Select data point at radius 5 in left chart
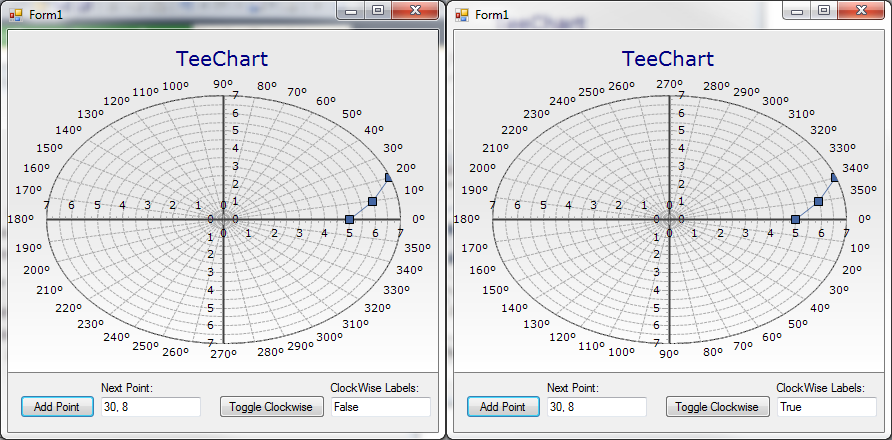This screenshot has width=892, height=440. pyautogui.click(x=350, y=219)
